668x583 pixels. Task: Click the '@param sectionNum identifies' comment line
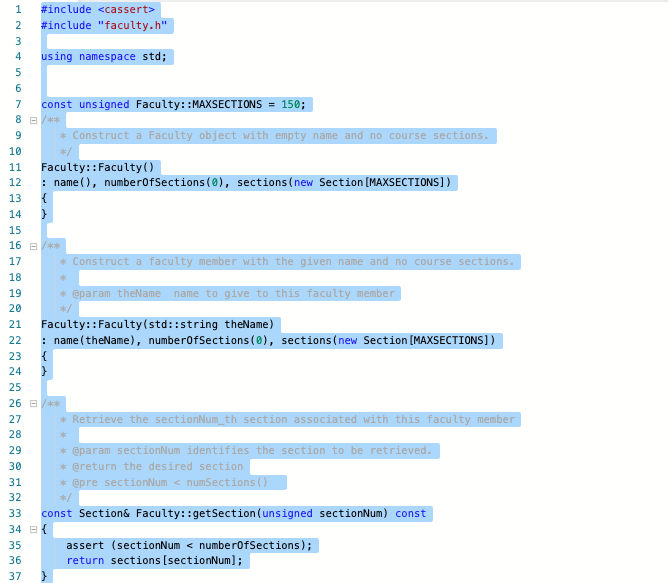[x=246, y=450]
